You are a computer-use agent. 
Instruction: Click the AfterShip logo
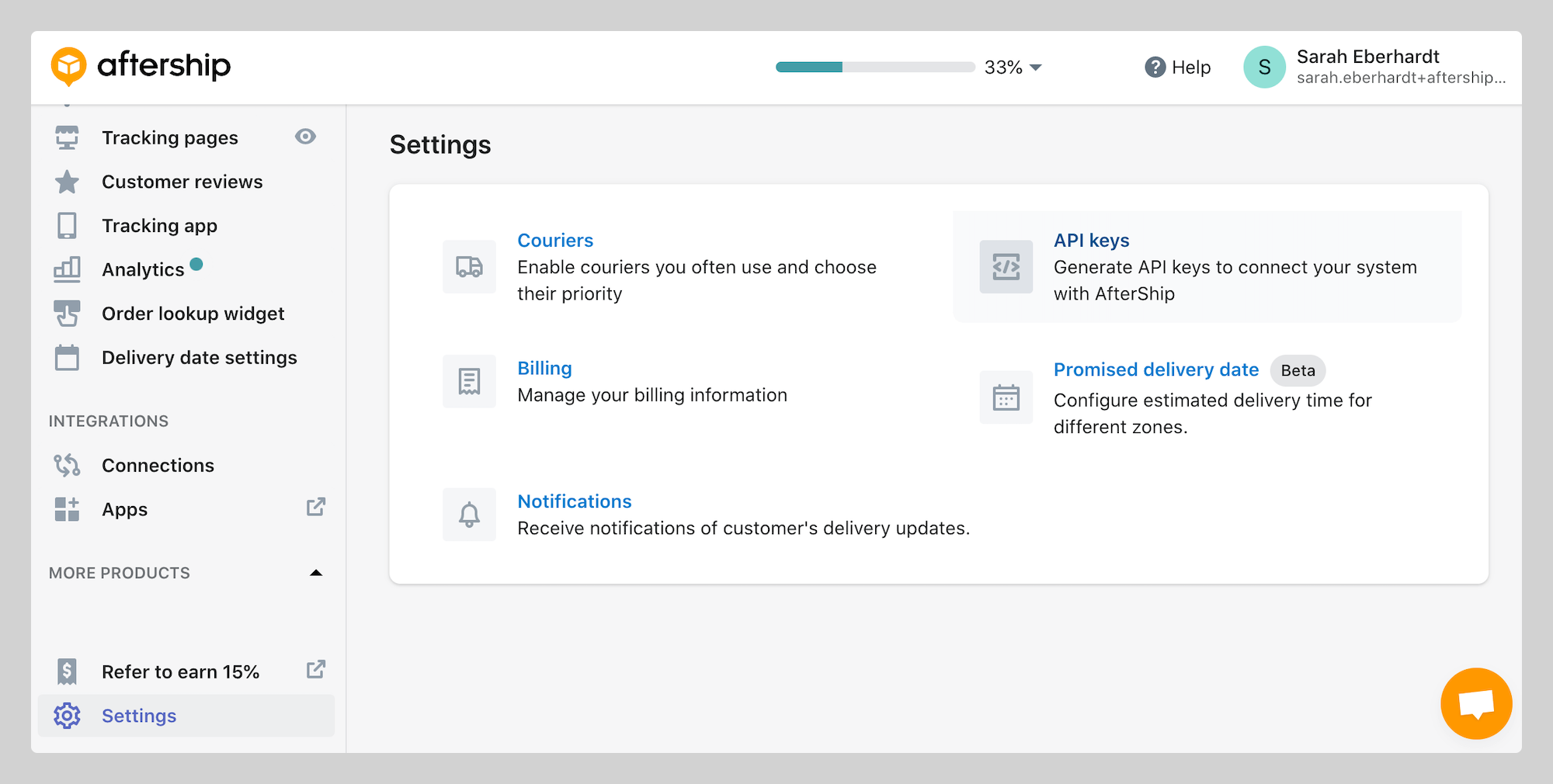[141, 66]
